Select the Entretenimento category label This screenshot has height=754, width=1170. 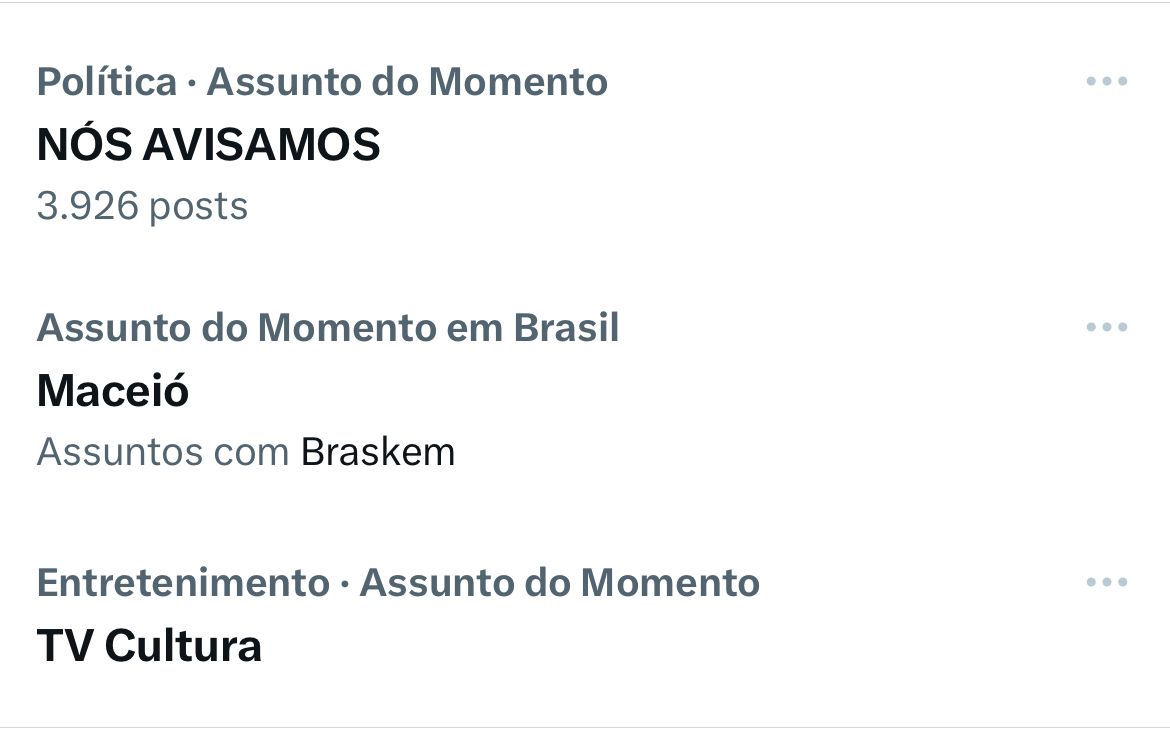pos(183,583)
